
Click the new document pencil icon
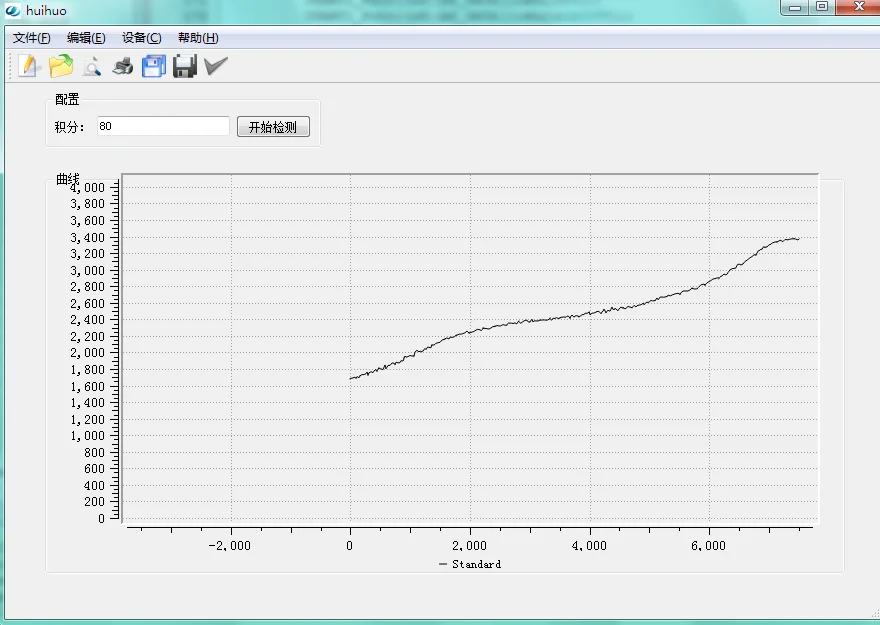pos(28,66)
